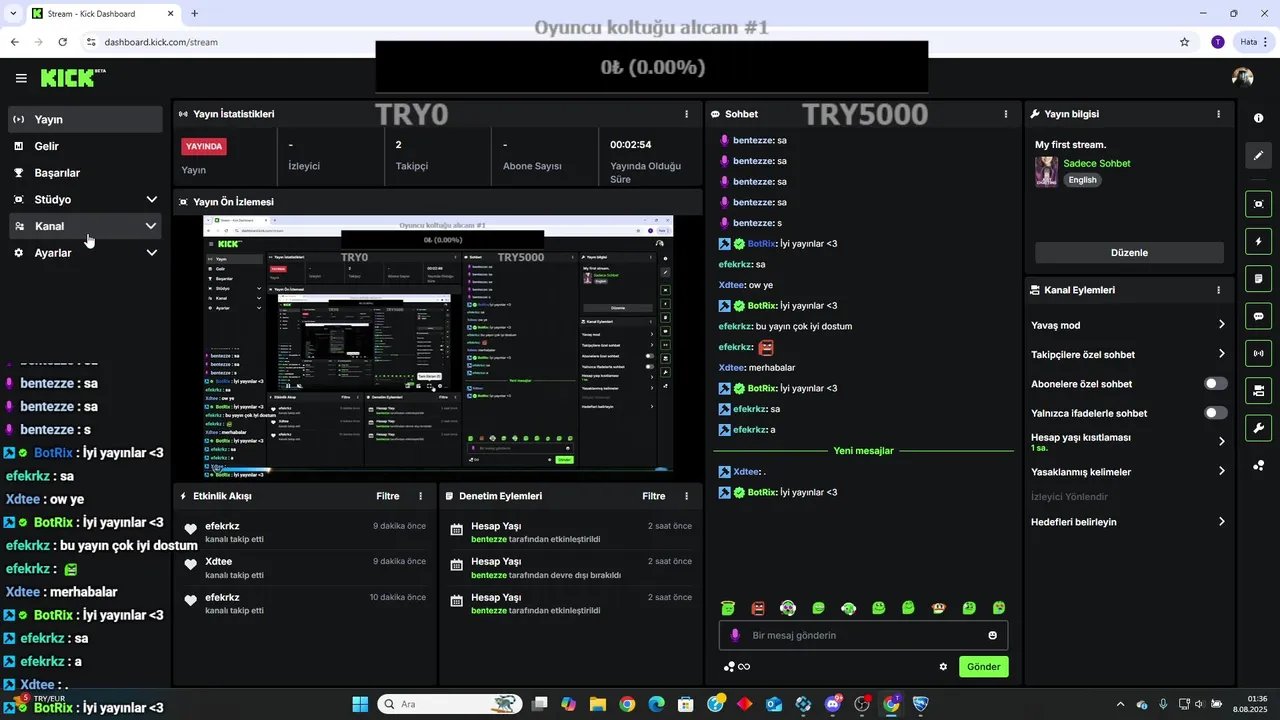
Task: Open a new browser tab
Action: click(195, 14)
